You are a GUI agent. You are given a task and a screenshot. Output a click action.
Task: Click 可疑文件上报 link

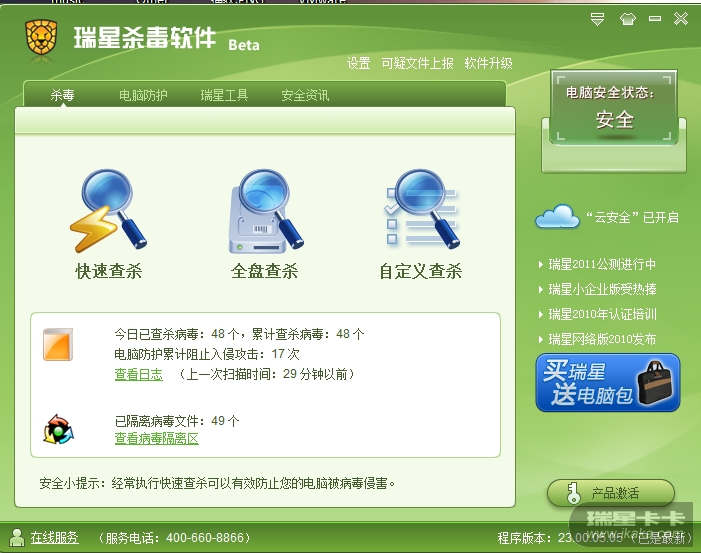pyautogui.click(x=417, y=63)
